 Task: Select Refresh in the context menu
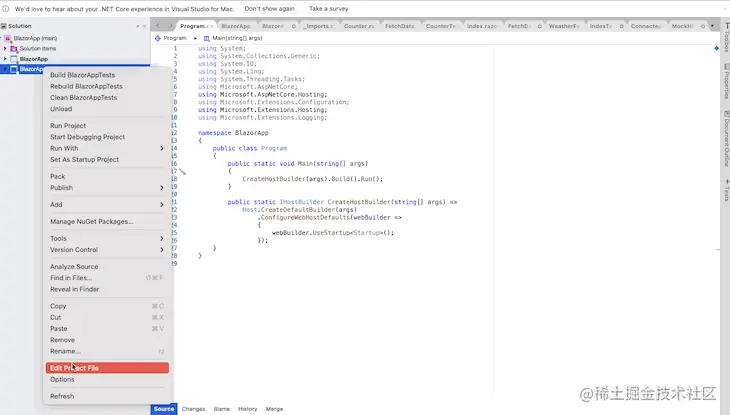[107, 396]
